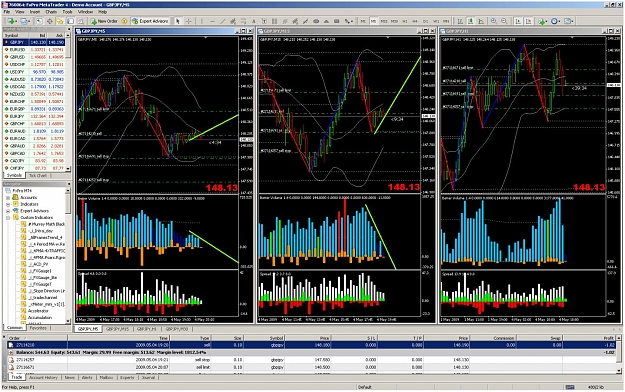Switch to Navigator Favorites tab
The image size is (625, 392).
click(38, 328)
